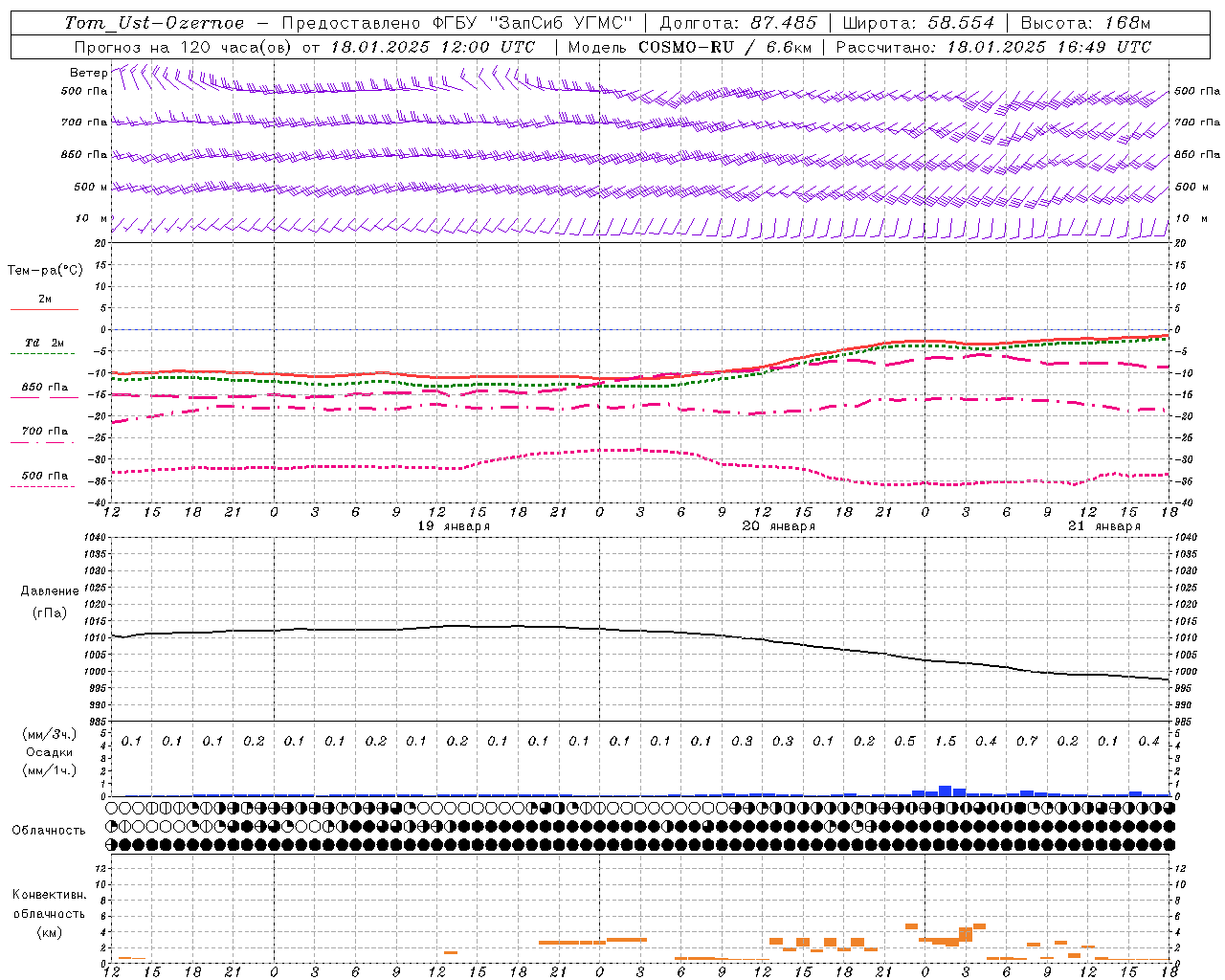Viewport: 1225px width, 980px height.
Task: Click the 'Давление' pressure panel label
Action: (x=50, y=591)
